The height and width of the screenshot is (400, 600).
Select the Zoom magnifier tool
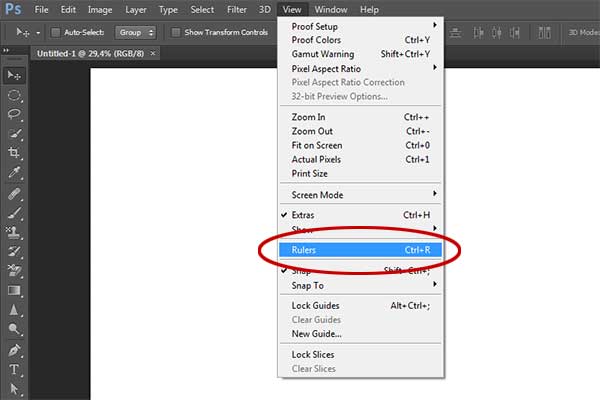(x=14, y=329)
